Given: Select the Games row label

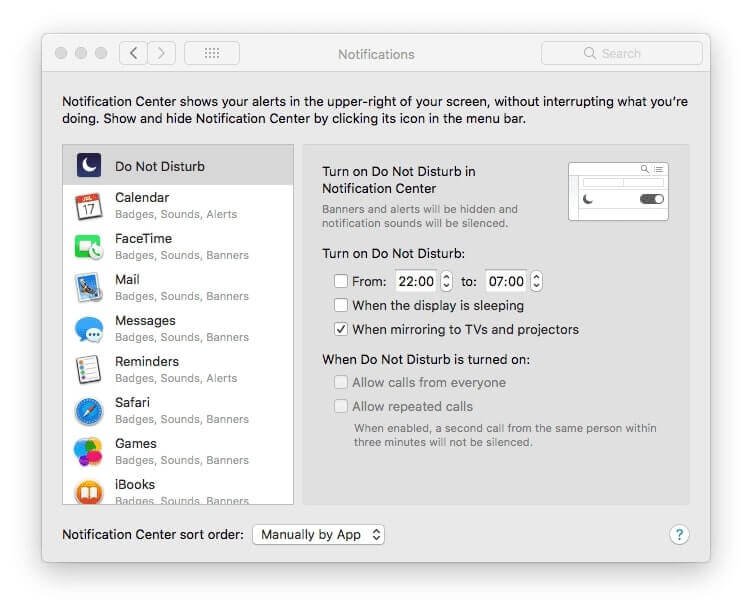Looking at the screenshot, I should (136, 443).
